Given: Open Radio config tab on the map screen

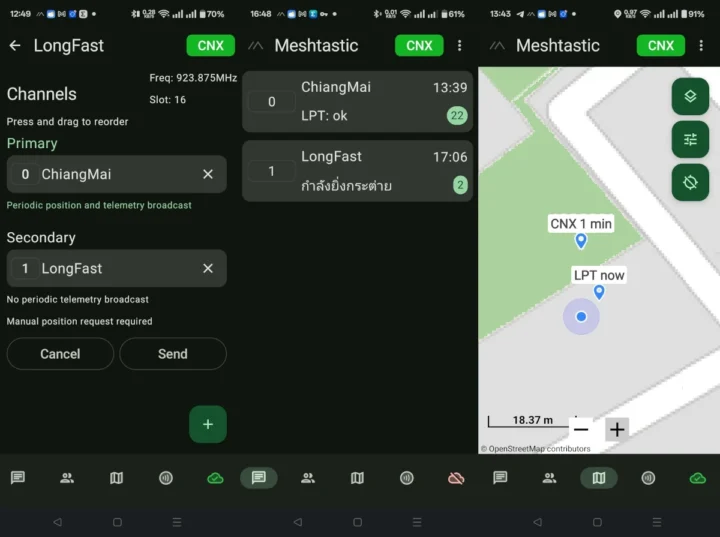Looking at the screenshot, I should tap(648, 478).
